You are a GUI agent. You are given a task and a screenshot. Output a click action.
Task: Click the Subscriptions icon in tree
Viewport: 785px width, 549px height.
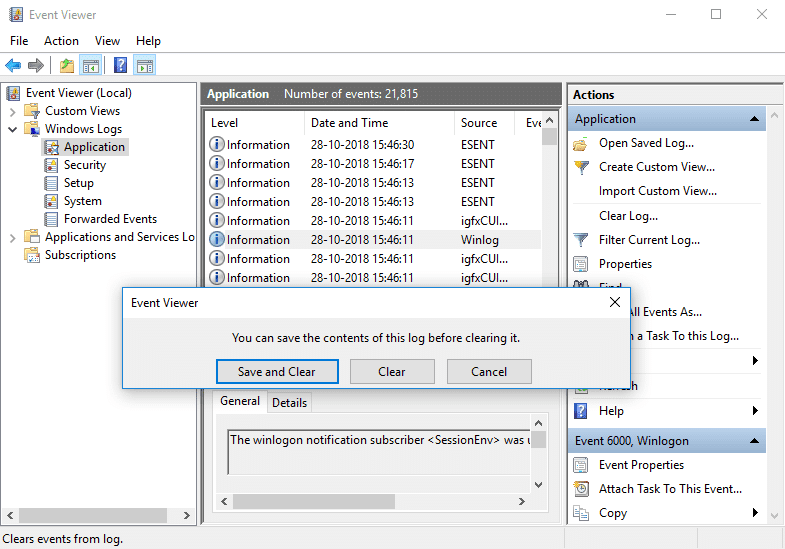[x=32, y=255]
